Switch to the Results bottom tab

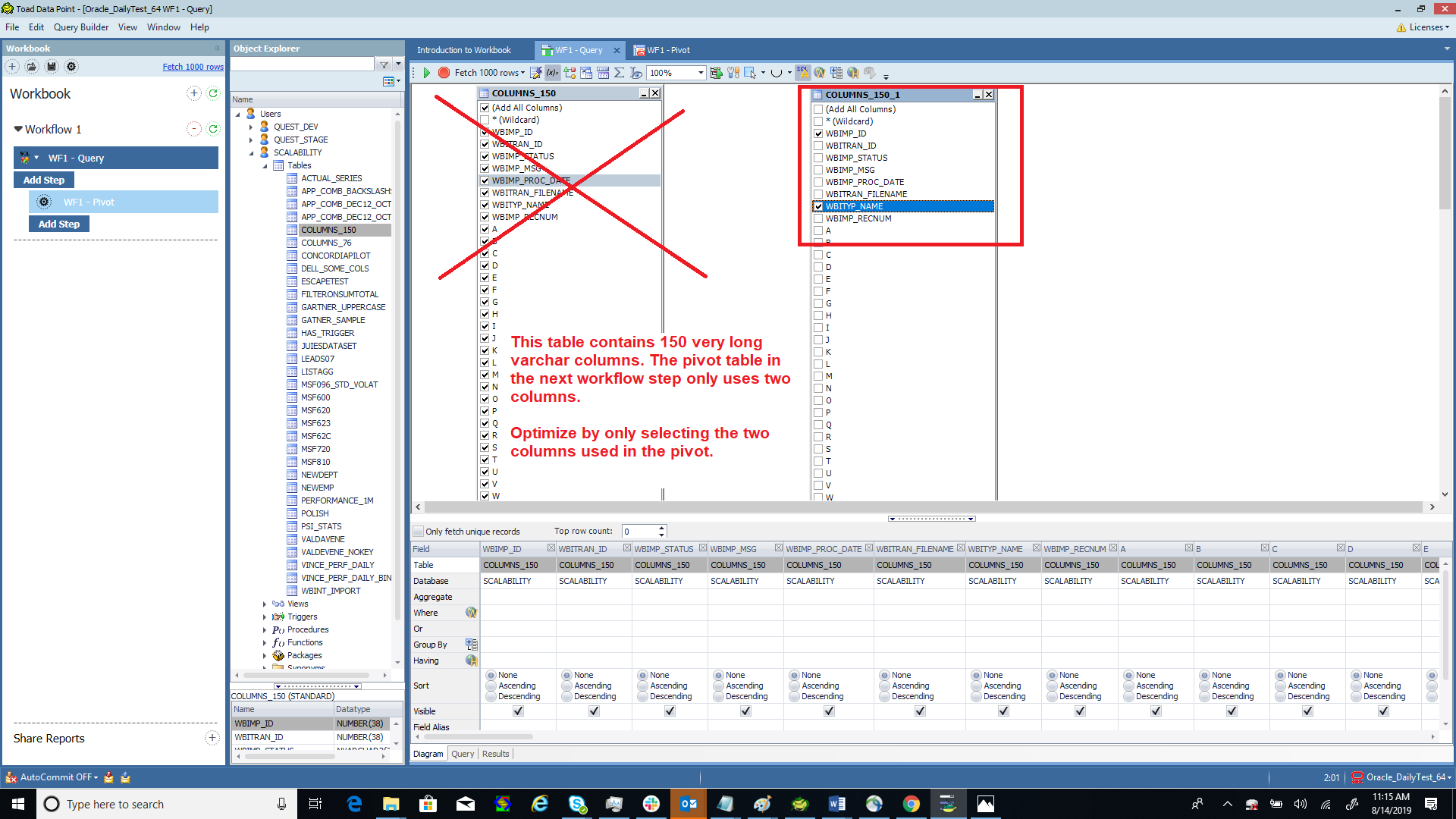coord(495,754)
